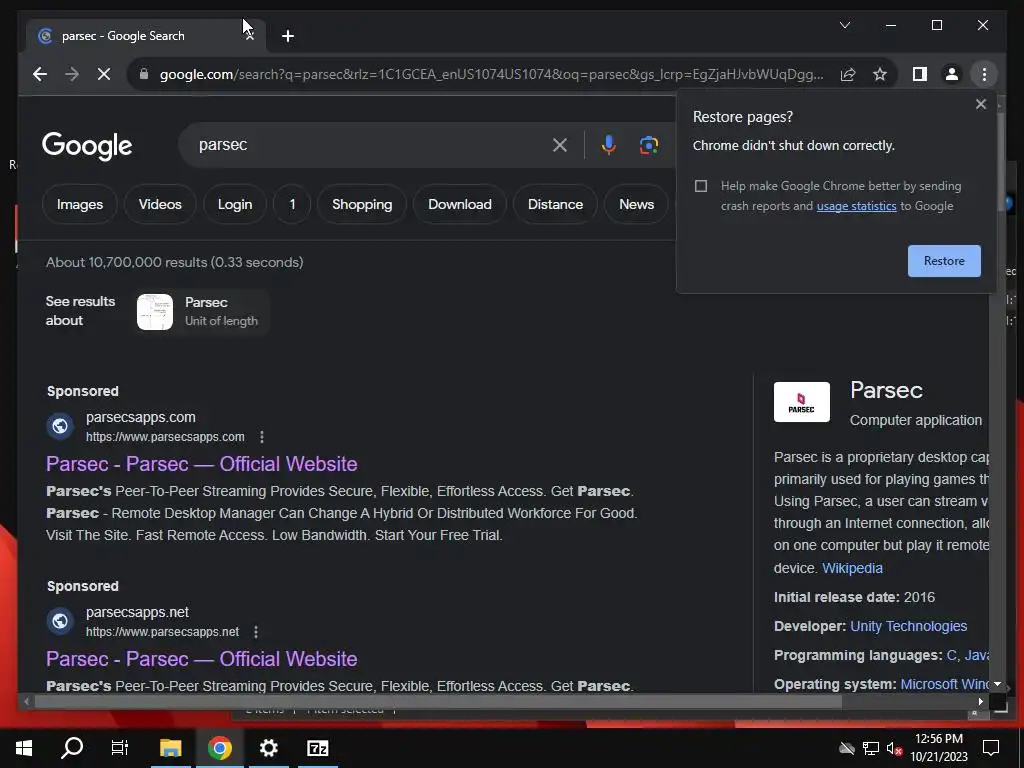Open the tab search chevron
This screenshot has width=1024, height=768.
(x=845, y=25)
